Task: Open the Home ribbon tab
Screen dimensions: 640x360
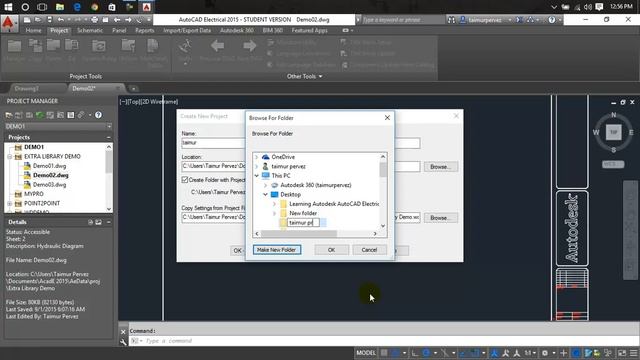Action: click(x=33, y=30)
